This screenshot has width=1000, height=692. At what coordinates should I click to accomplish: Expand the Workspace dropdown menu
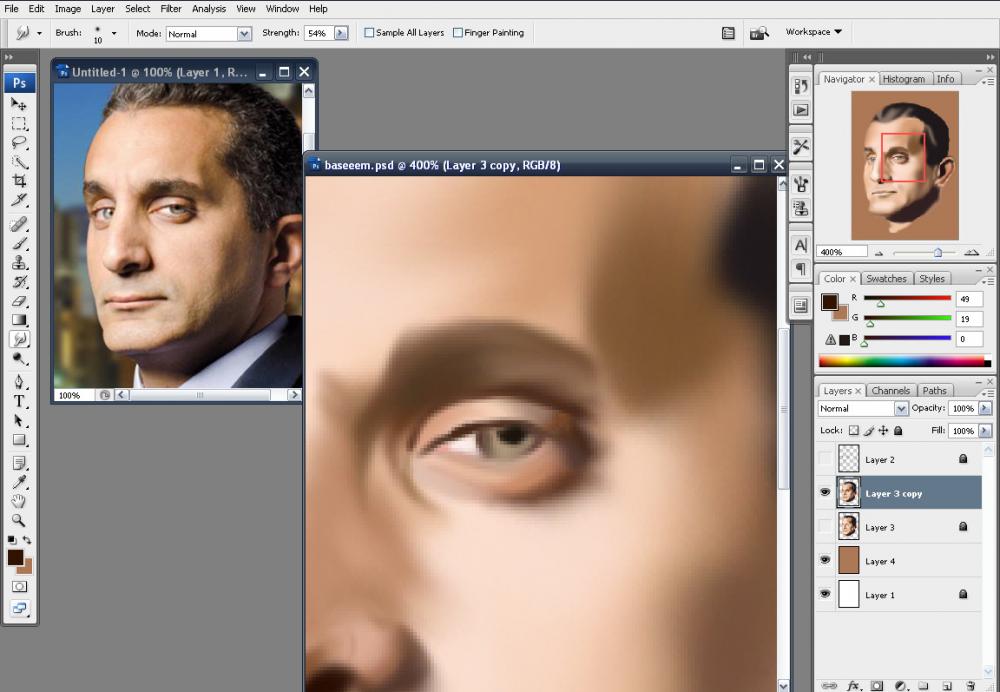point(813,32)
